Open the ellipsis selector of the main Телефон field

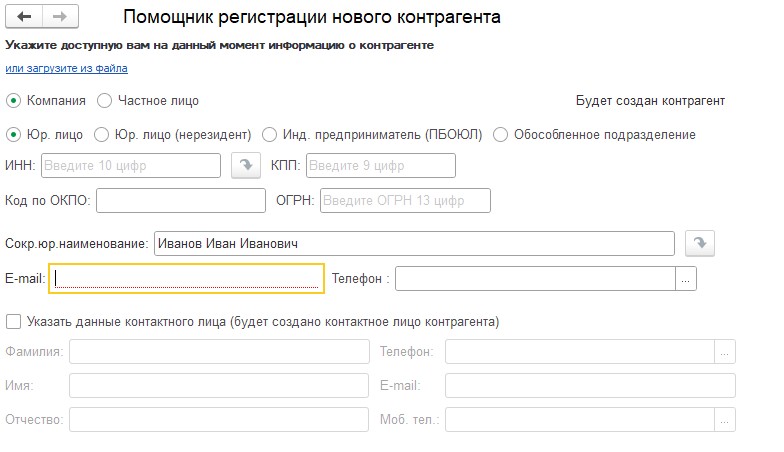686,278
